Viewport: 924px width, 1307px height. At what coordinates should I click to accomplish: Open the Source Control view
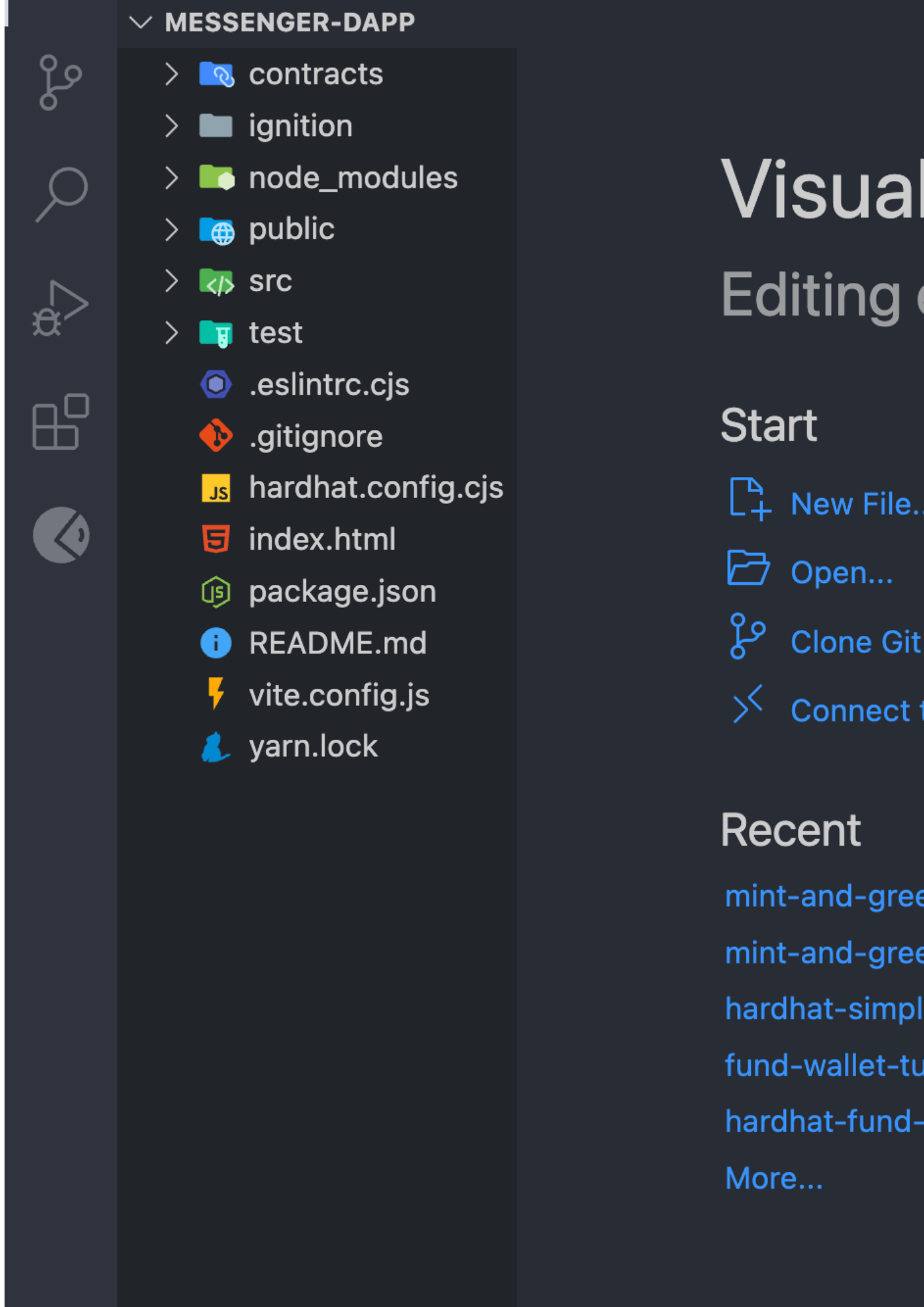(60, 82)
